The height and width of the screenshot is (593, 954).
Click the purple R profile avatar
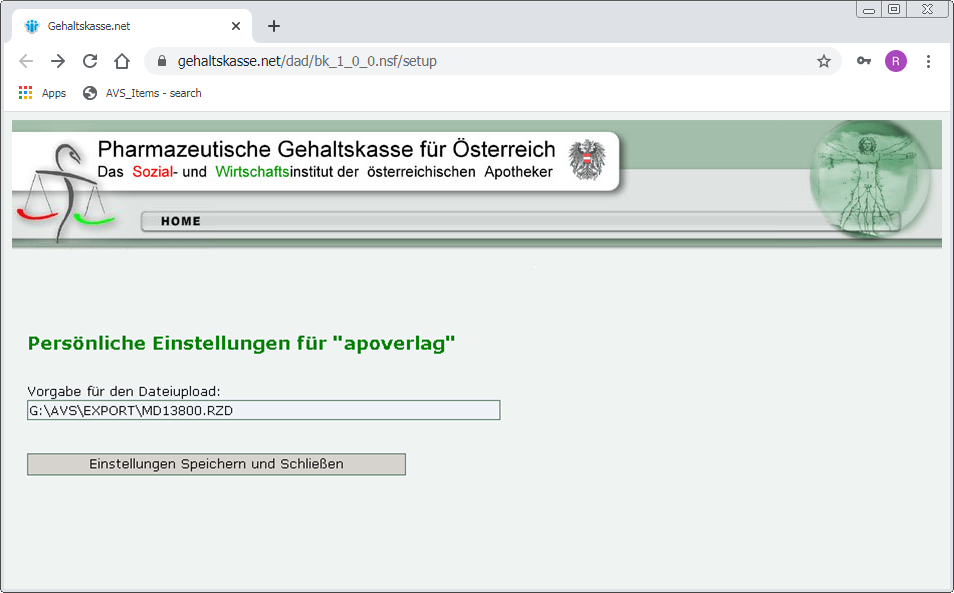pos(895,61)
